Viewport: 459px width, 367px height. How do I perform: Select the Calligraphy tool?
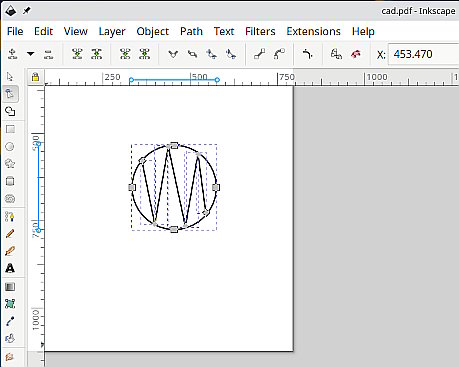pyautogui.click(x=10, y=251)
